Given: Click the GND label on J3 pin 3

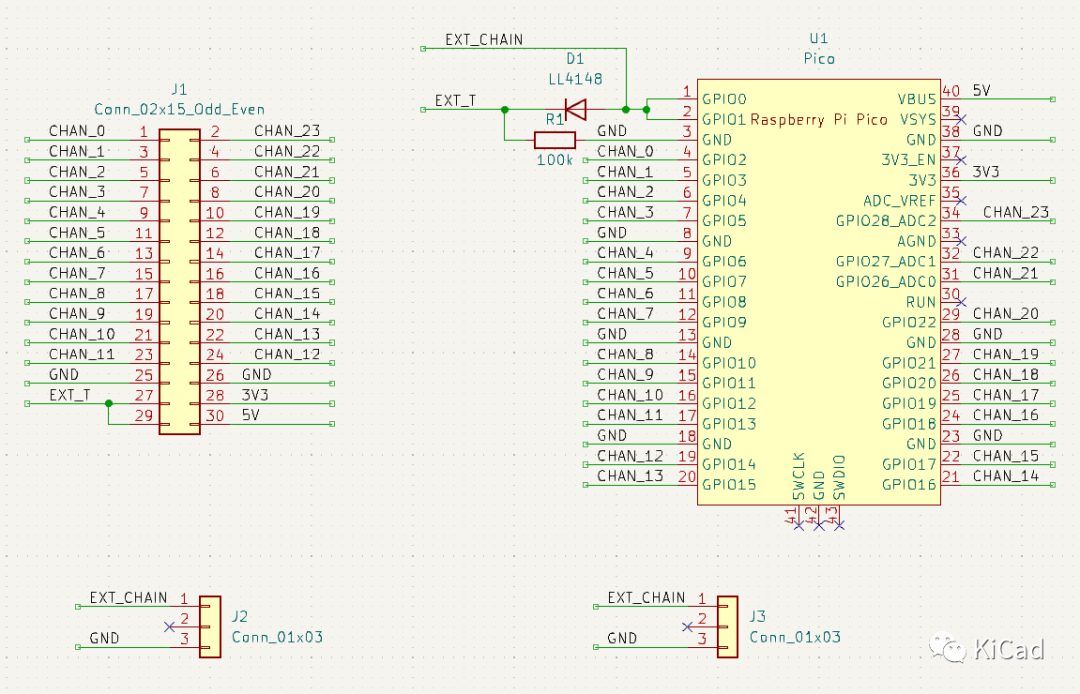Looking at the screenshot, I should click(x=622, y=638).
